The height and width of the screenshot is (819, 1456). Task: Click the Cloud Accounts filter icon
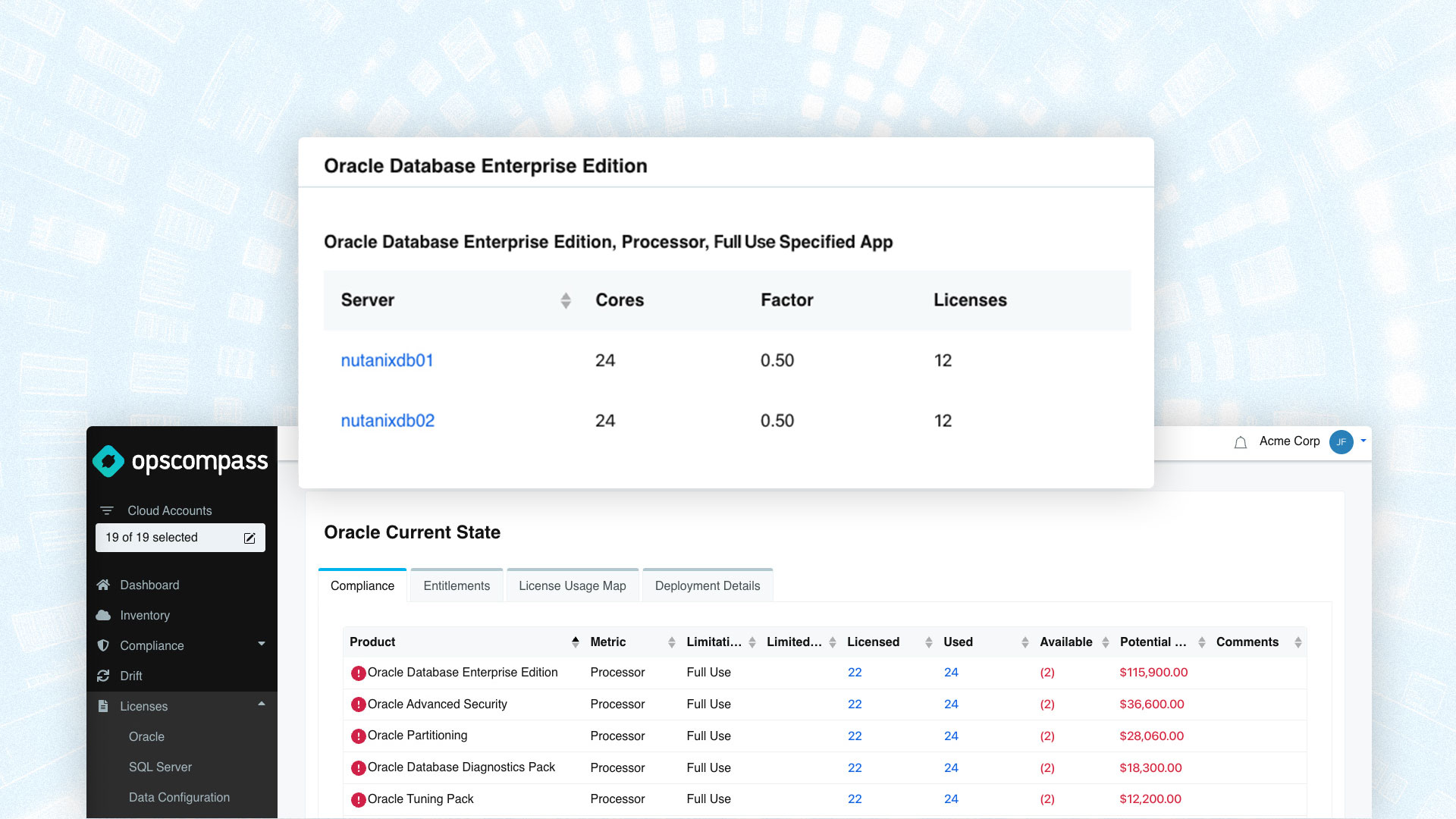107,511
